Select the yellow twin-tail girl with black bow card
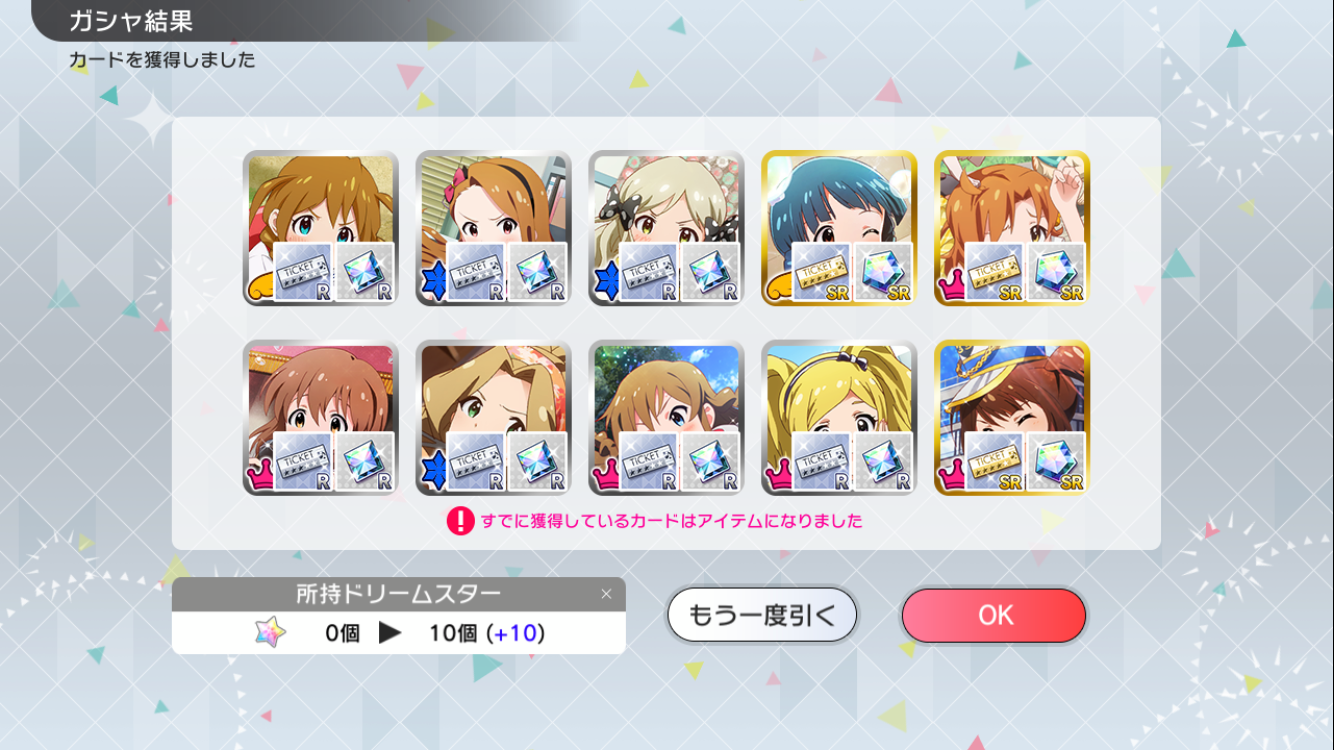The width and height of the screenshot is (1334, 750). tap(840, 417)
